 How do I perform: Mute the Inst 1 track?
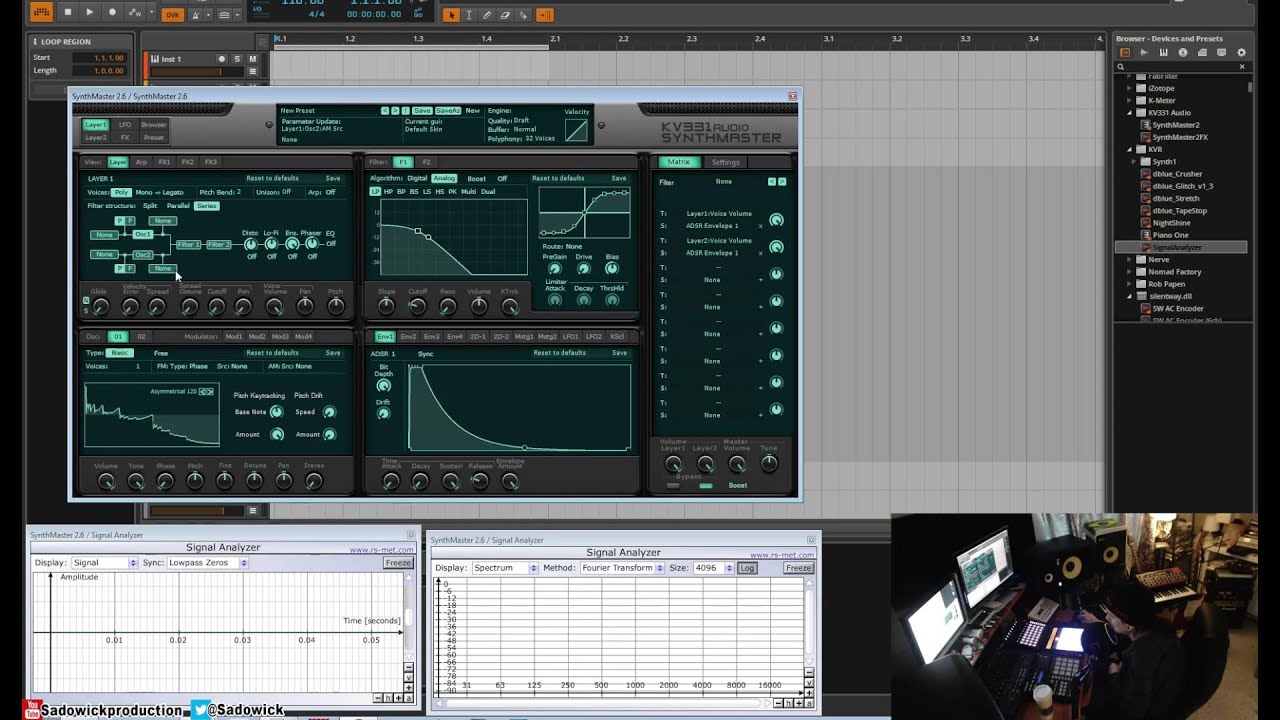tap(252, 59)
